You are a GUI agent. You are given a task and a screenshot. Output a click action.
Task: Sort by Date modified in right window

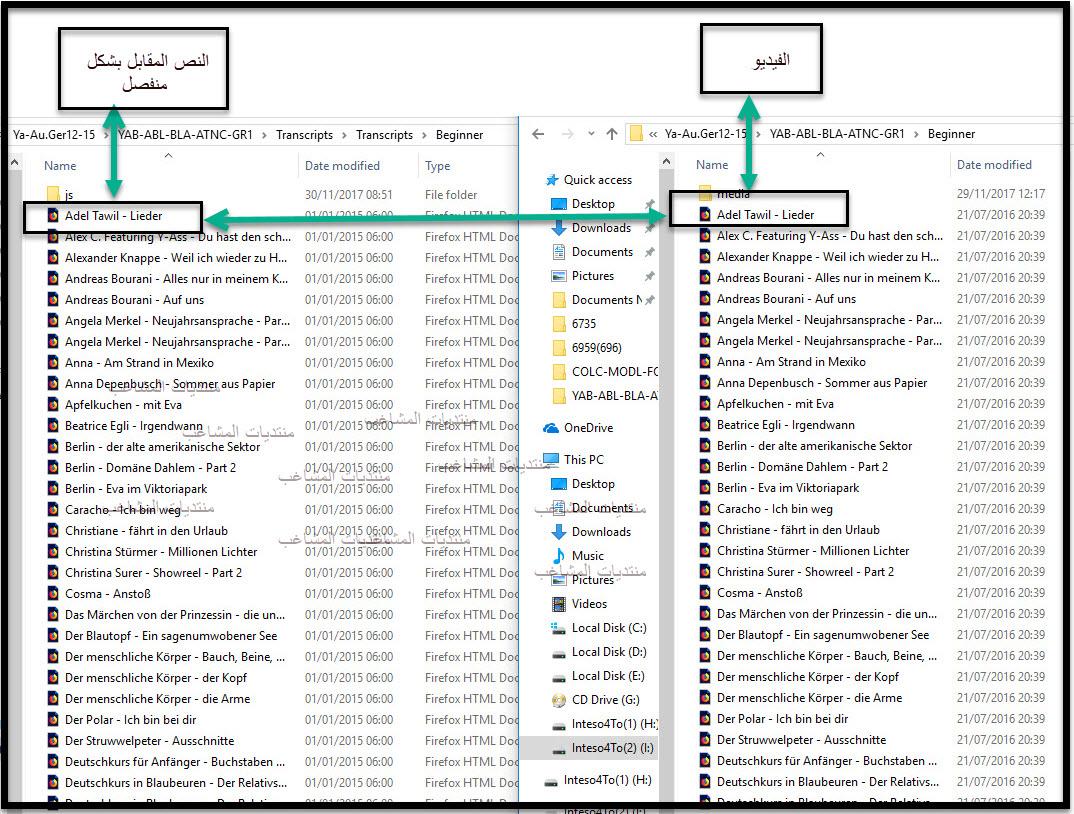(994, 165)
